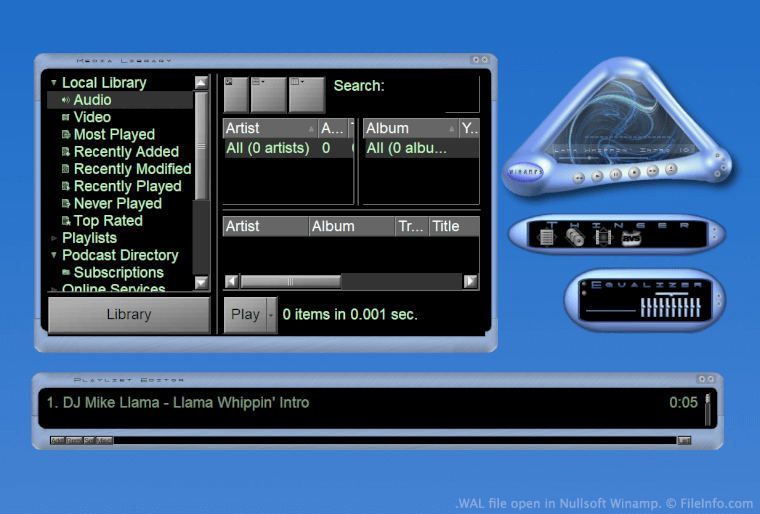Click the Library button
Viewport: 760px width, 514px height.
click(x=129, y=314)
